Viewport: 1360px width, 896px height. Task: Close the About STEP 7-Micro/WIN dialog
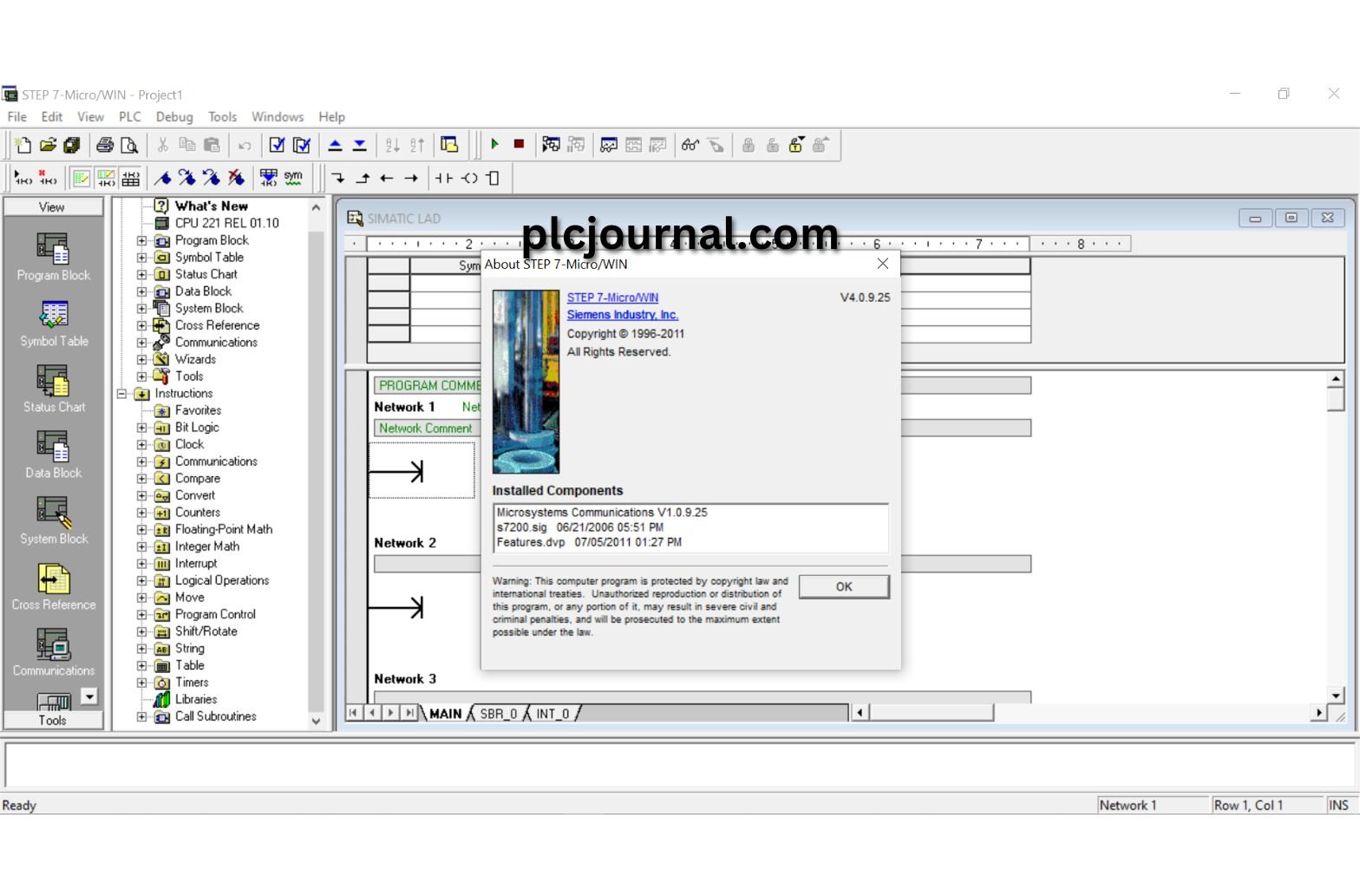pos(882,264)
